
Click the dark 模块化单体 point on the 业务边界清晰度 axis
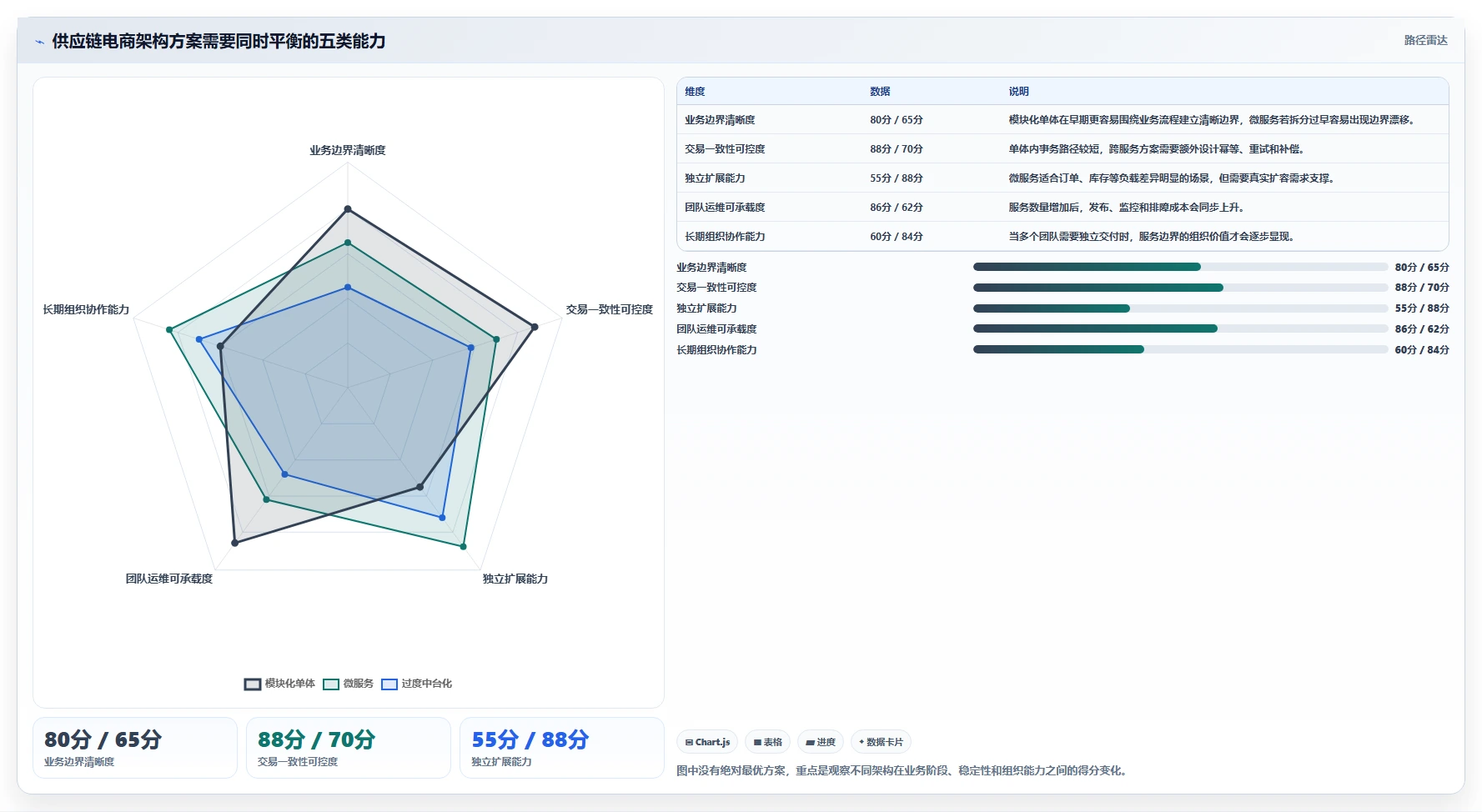click(x=348, y=209)
